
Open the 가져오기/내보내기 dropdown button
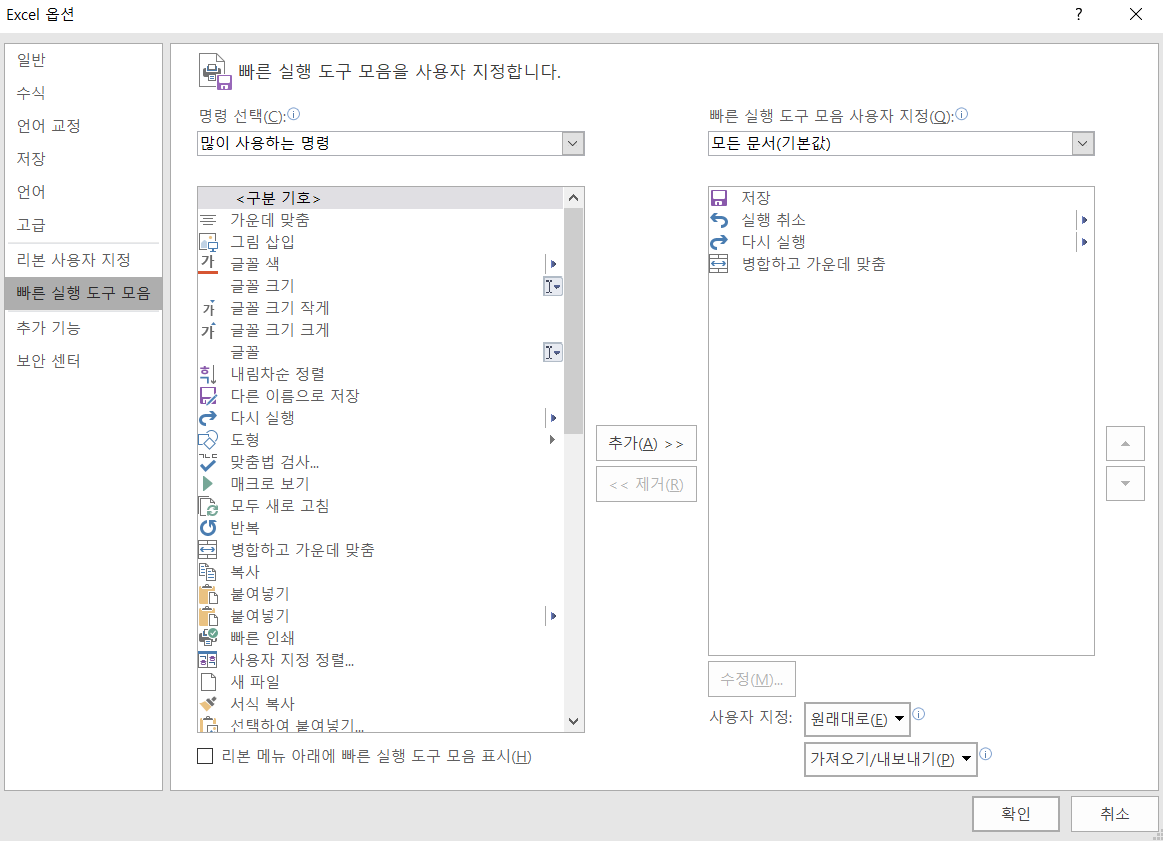(x=890, y=759)
